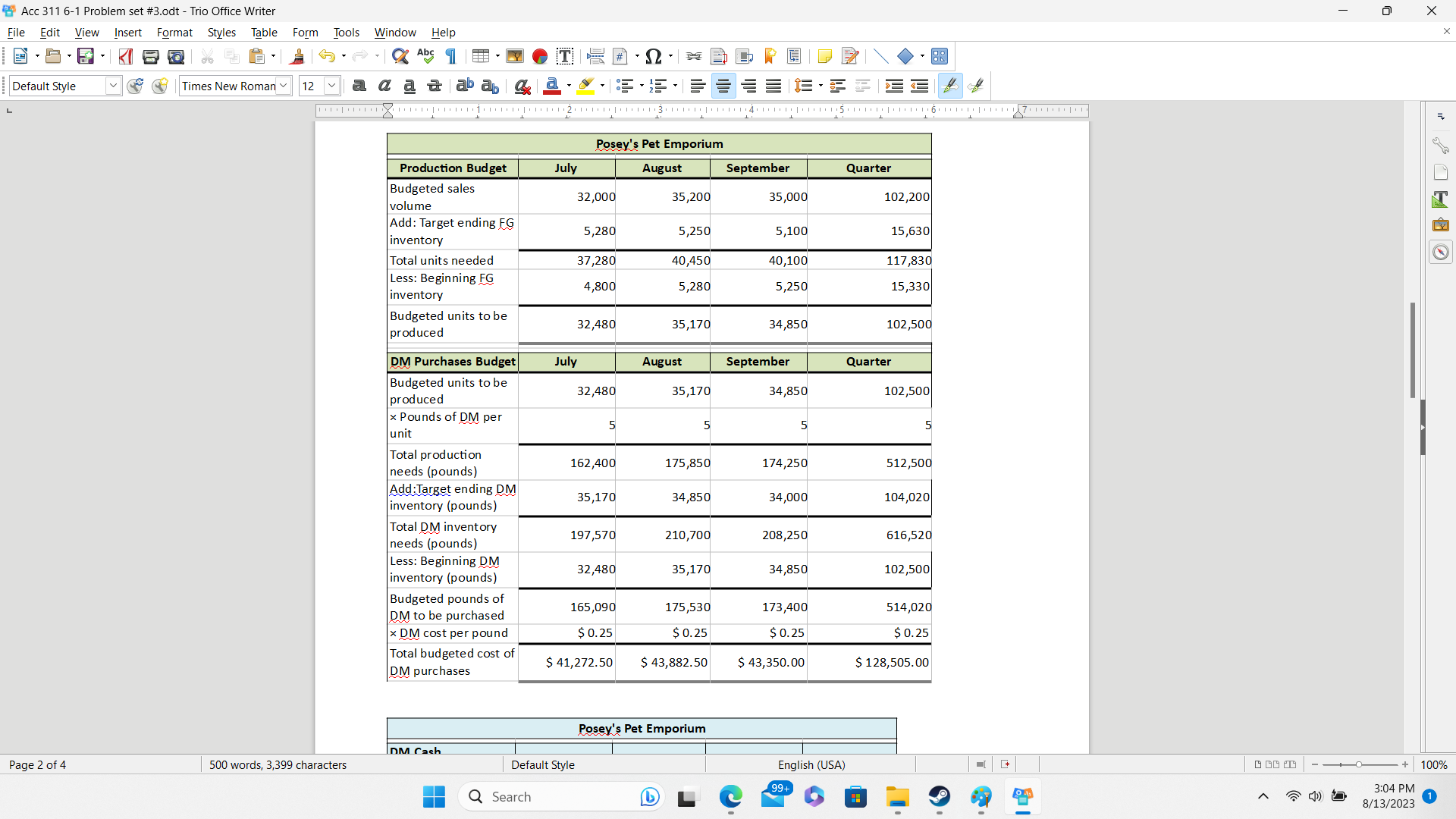Image resolution: width=1456 pixels, height=819 pixels.
Task: Open the unordered list dropdown arrow
Action: 642,86
